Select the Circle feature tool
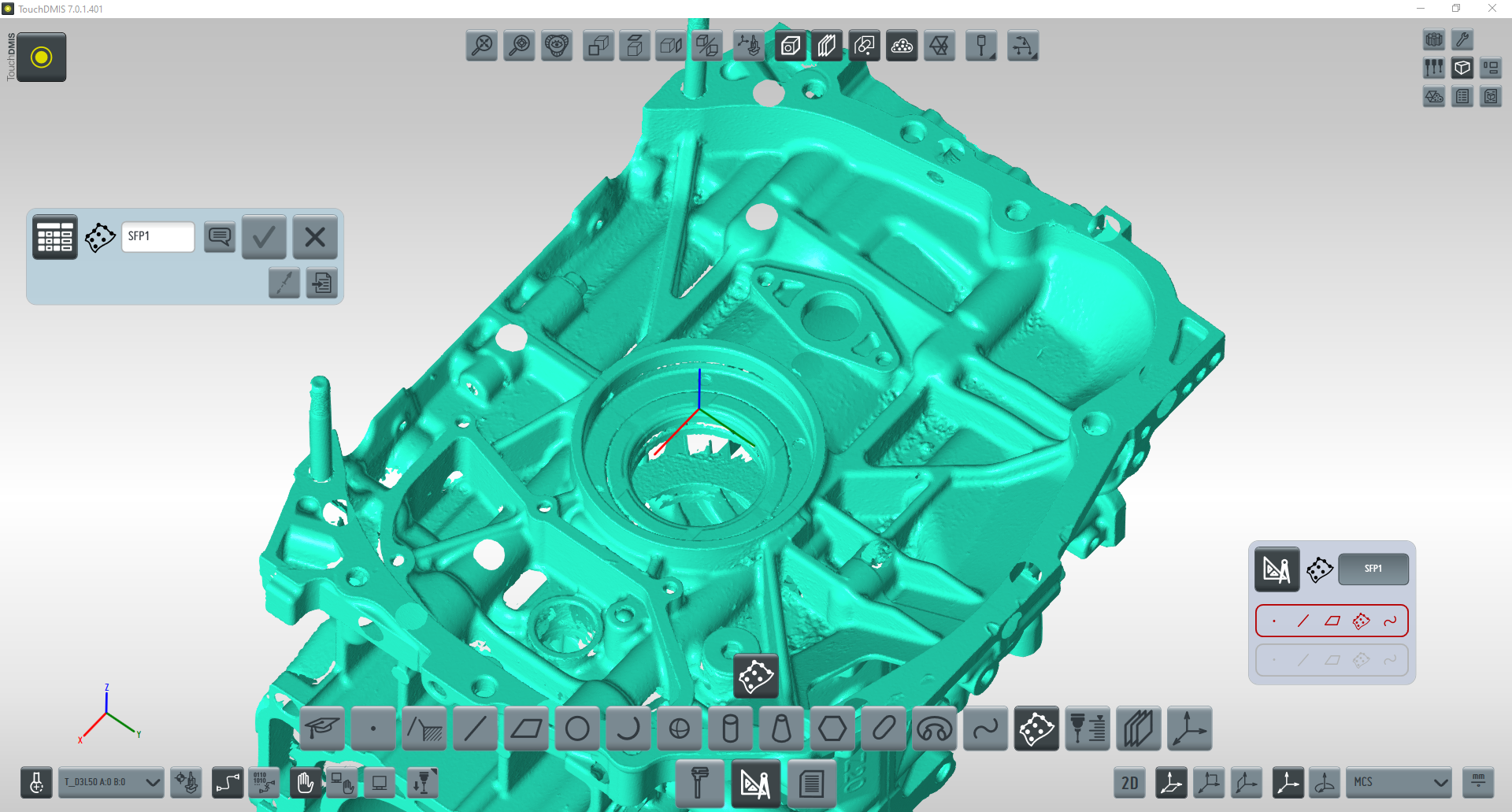Screen dimensions: 1512x812 pyautogui.click(x=577, y=729)
